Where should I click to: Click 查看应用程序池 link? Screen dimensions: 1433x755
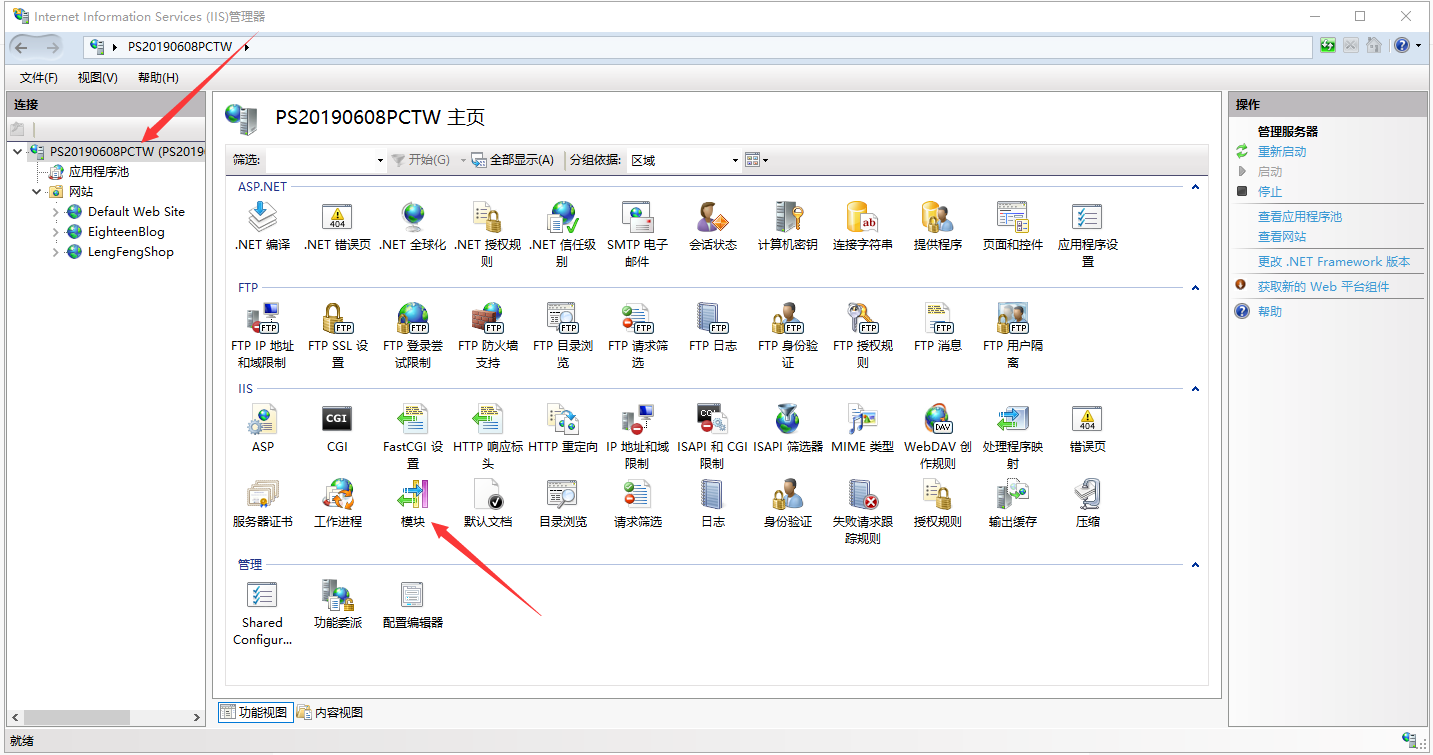1300,217
